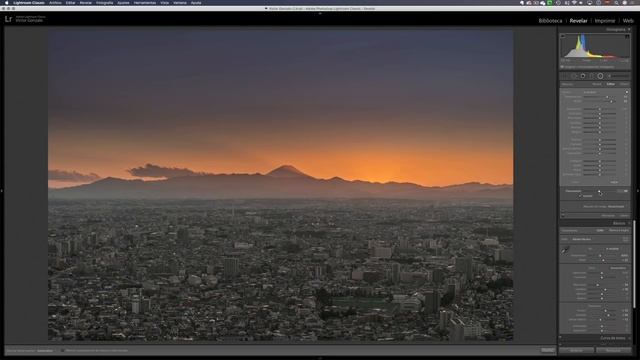Toggle the radial filter panel on/off switch
640x360 pixels.
click(562, 215)
